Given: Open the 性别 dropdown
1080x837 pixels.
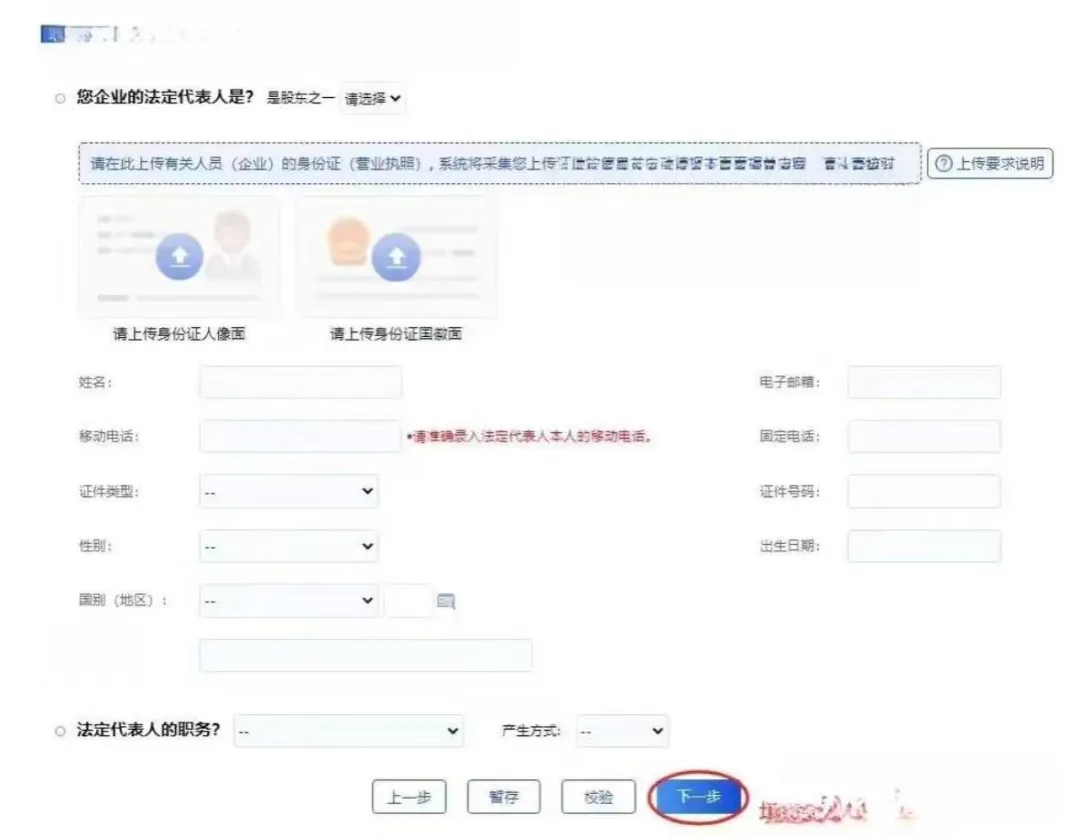Looking at the screenshot, I should pos(288,546).
